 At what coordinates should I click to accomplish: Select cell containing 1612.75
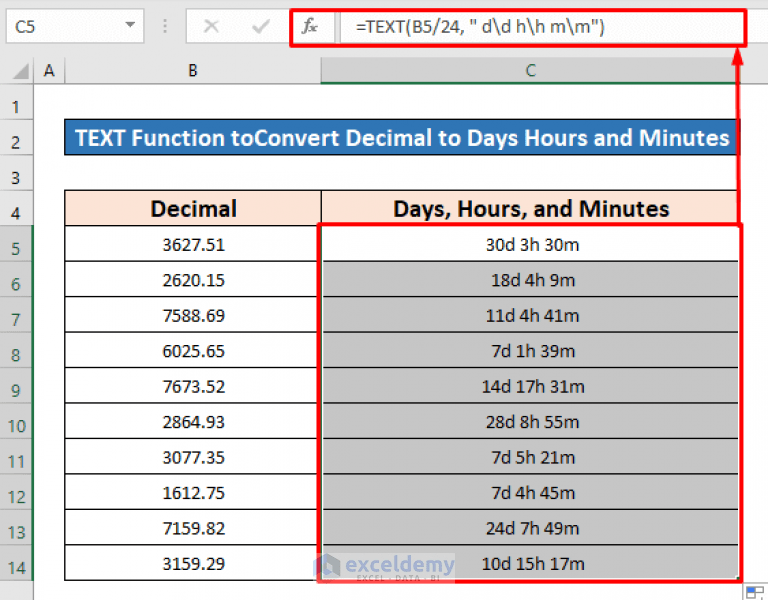point(193,492)
